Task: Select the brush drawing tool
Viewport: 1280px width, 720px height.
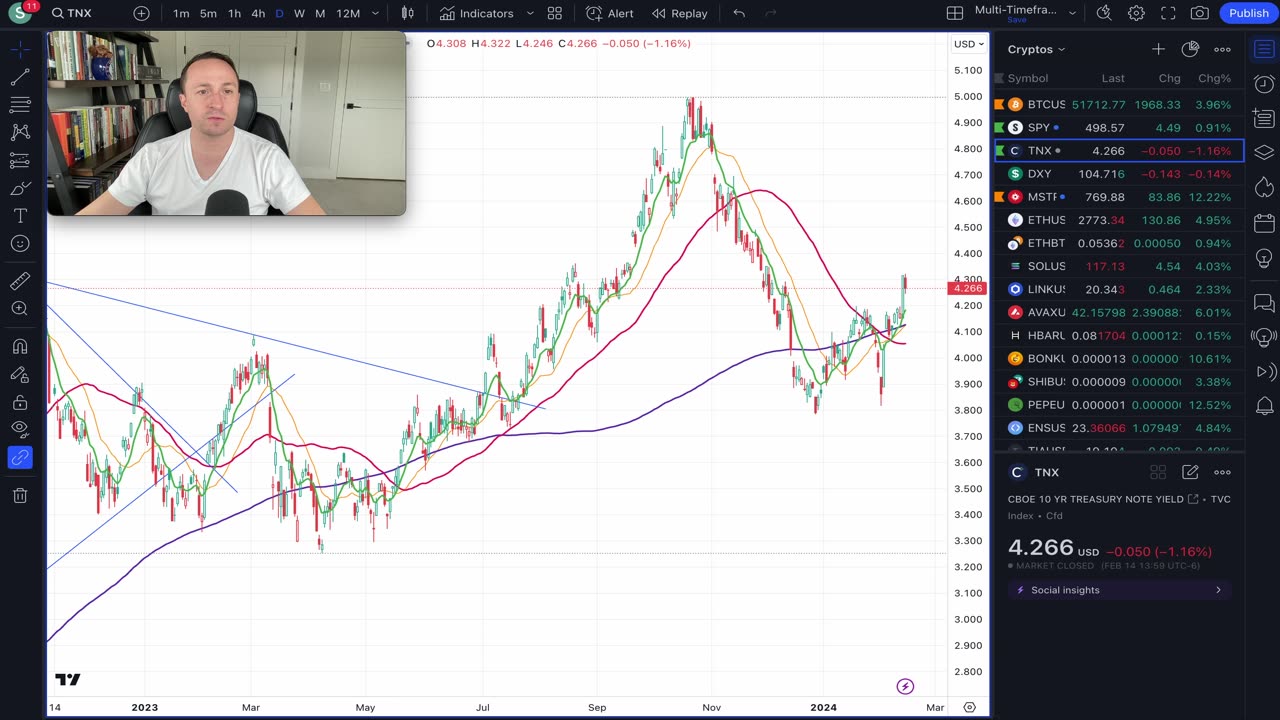Action: pyautogui.click(x=20, y=188)
